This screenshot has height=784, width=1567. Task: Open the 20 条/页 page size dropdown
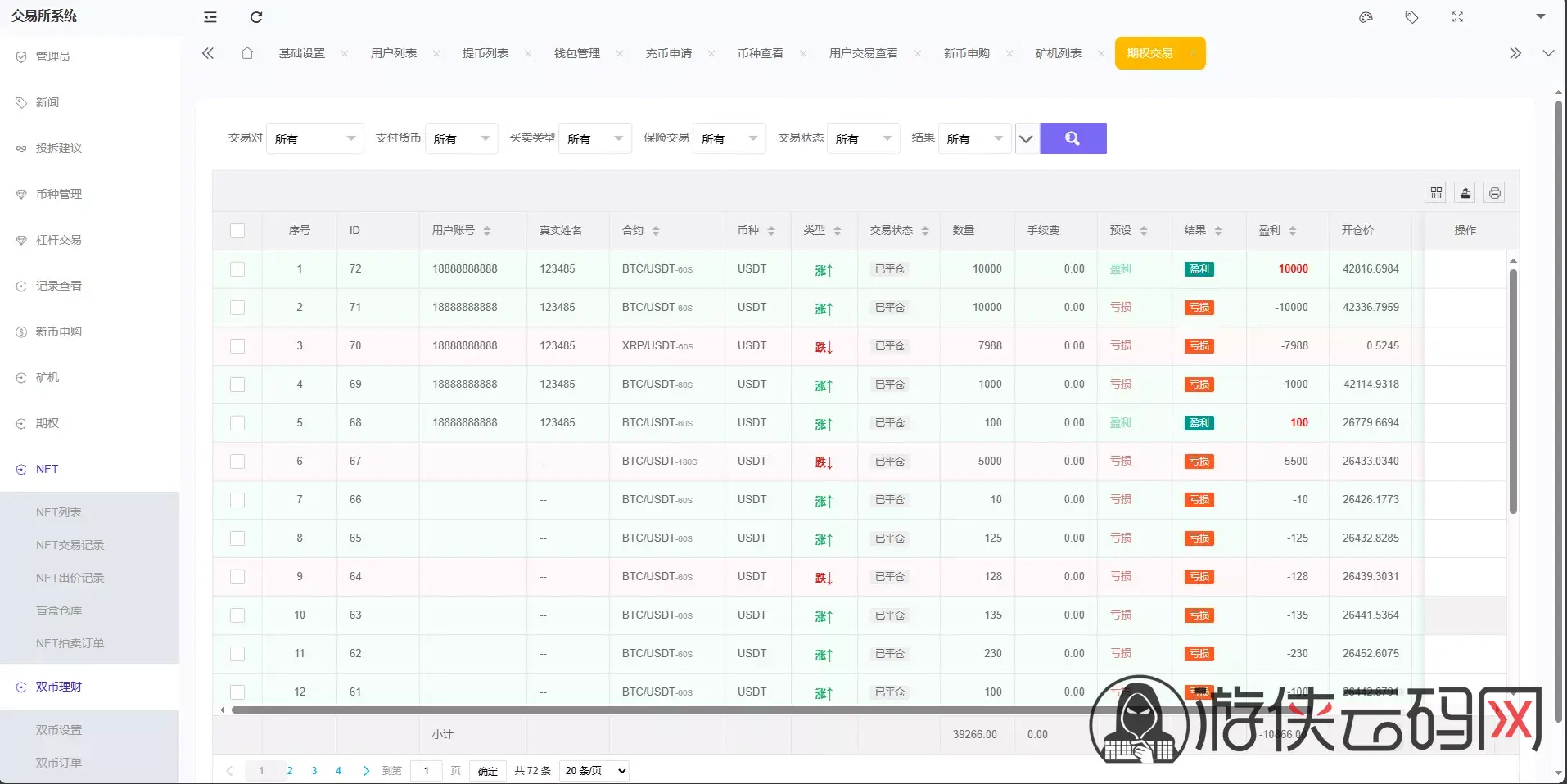pyautogui.click(x=594, y=771)
